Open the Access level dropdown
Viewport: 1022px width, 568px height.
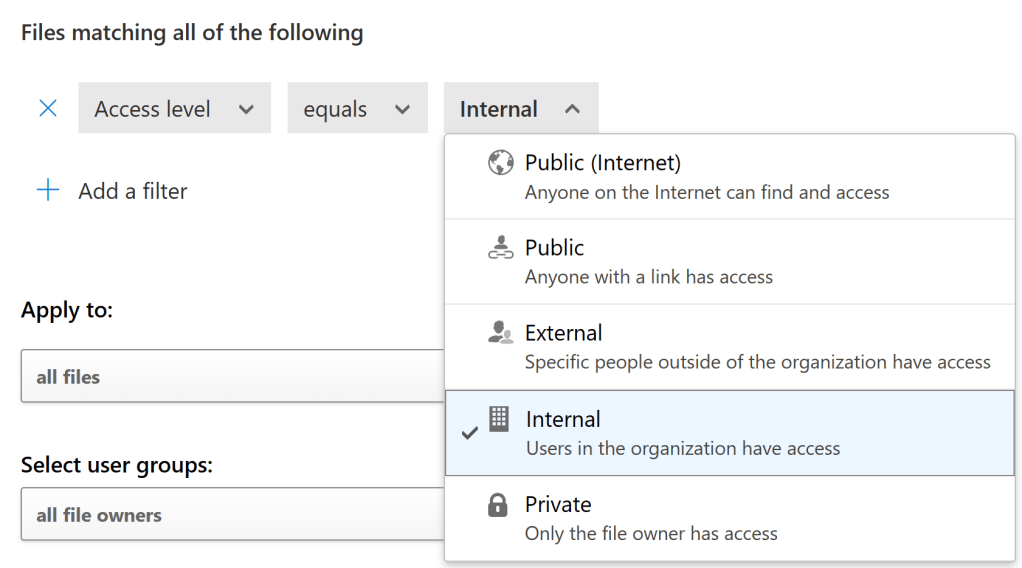(174, 109)
